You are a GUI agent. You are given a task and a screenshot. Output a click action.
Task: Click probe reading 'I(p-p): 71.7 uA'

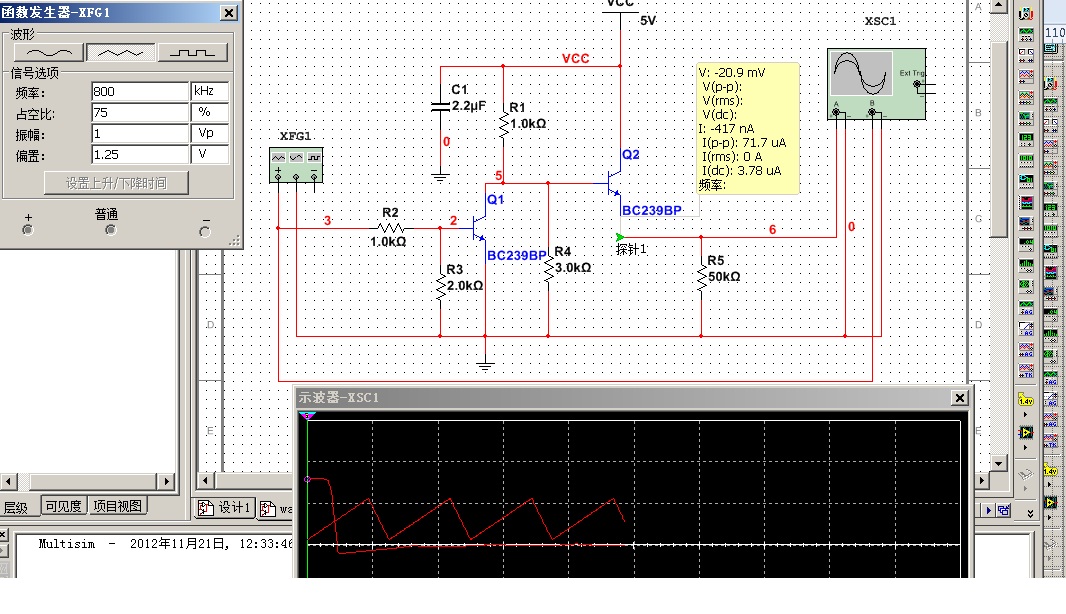tap(743, 143)
